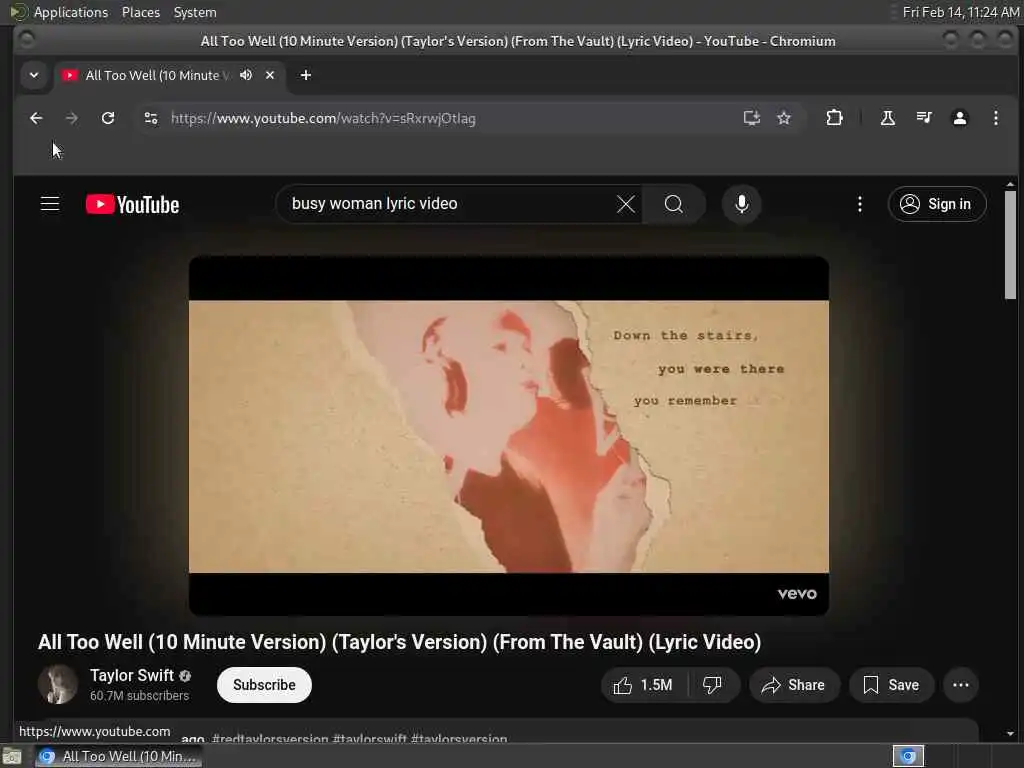The image size is (1024, 768).
Task: View site information icon in address bar
Action: tap(151, 118)
